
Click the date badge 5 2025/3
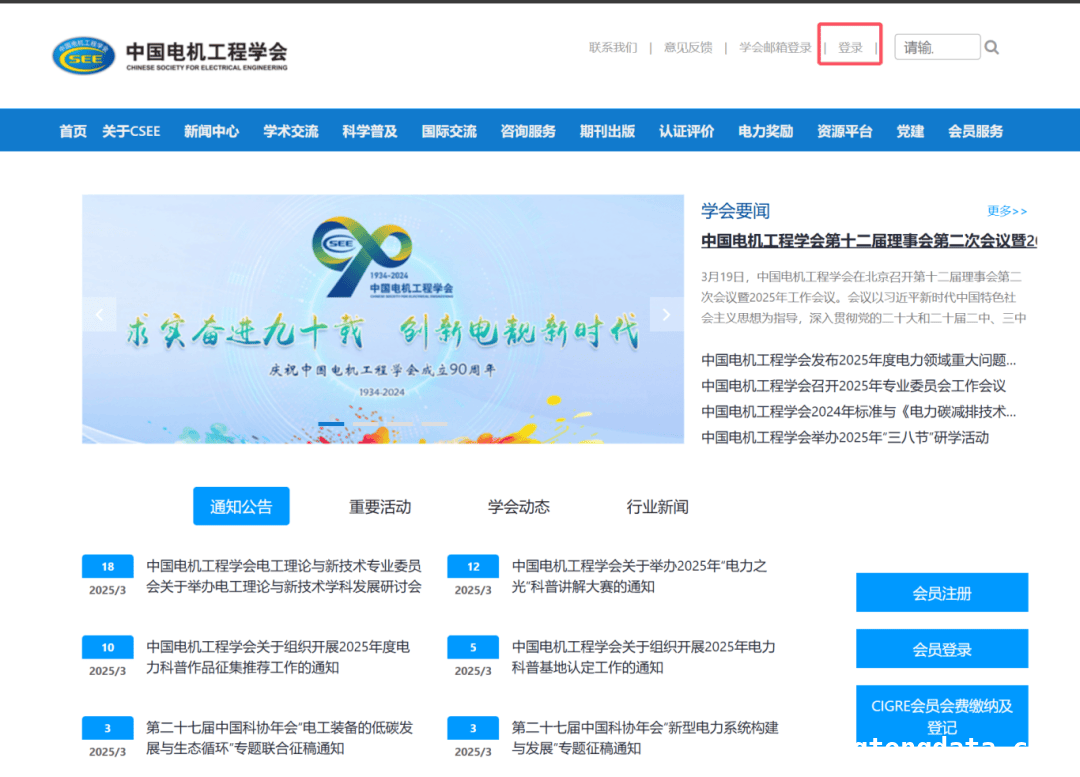click(473, 657)
